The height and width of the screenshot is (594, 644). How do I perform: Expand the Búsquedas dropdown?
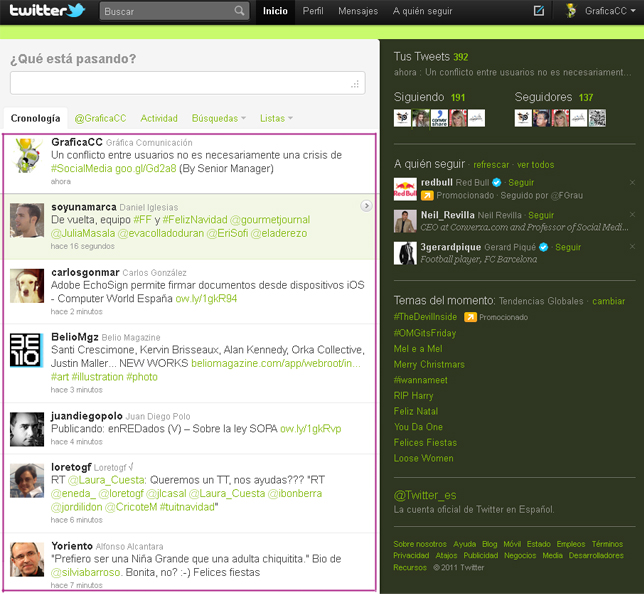point(218,118)
